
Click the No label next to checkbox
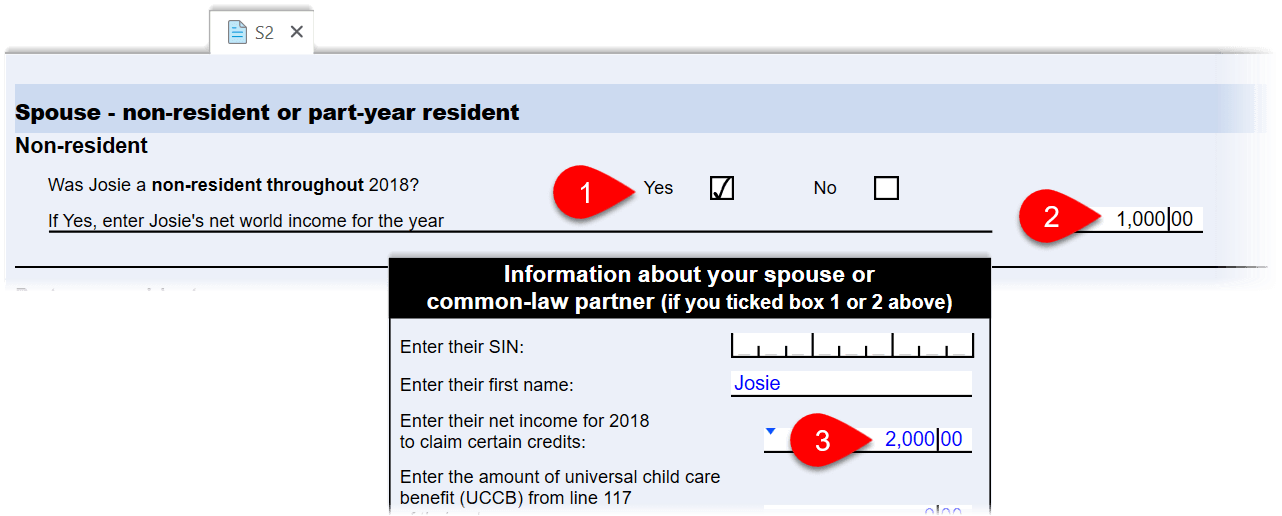coord(825,188)
